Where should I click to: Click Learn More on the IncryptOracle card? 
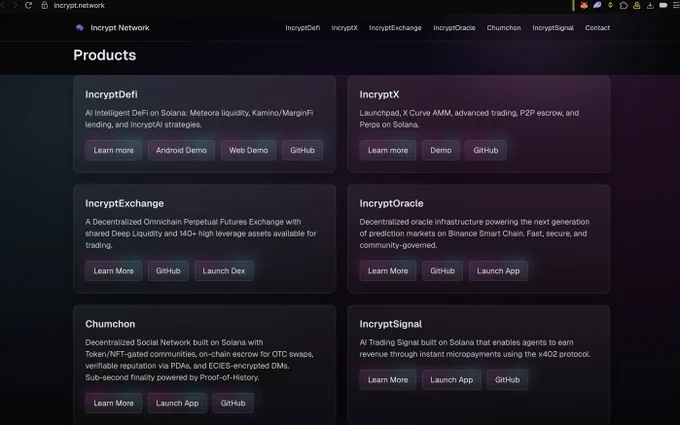(x=388, y=271)
